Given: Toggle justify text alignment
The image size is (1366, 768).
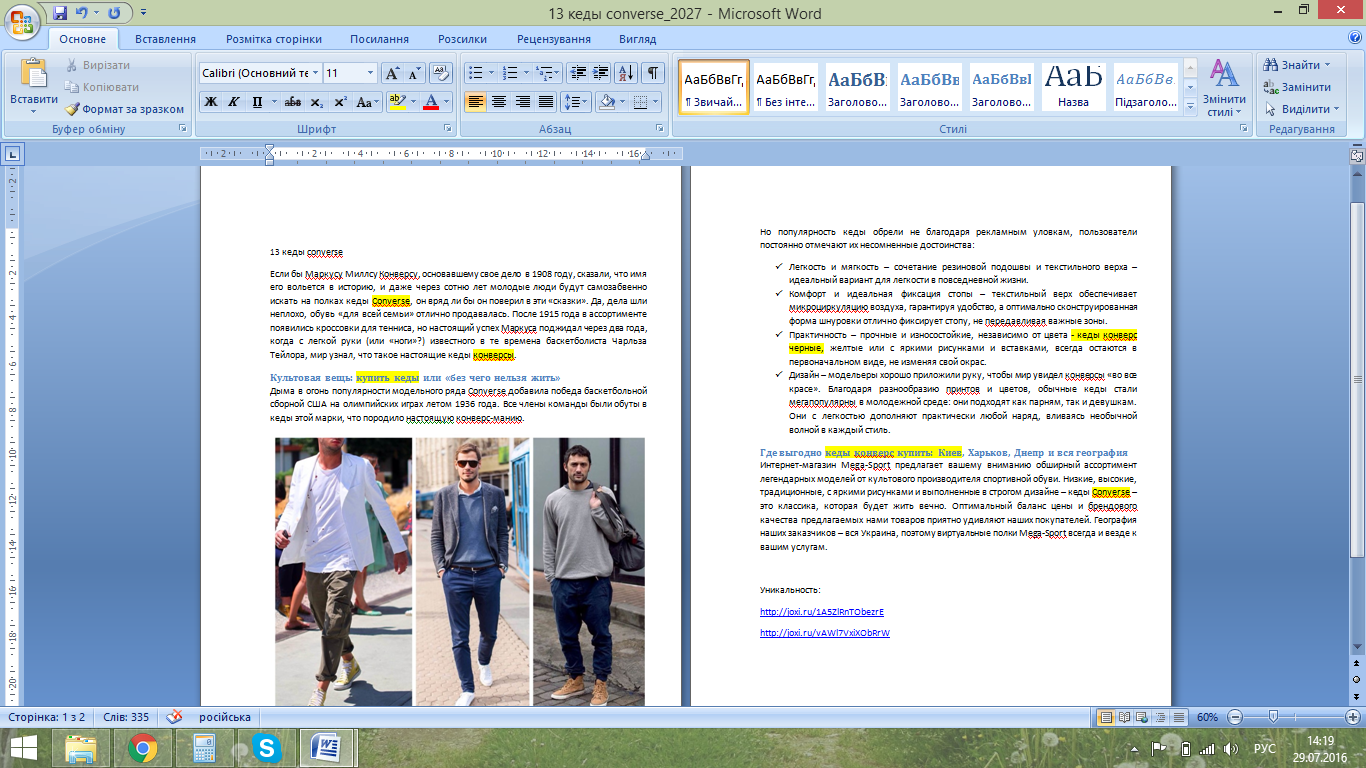Looking at the screenshot, I should coord(546,102).
